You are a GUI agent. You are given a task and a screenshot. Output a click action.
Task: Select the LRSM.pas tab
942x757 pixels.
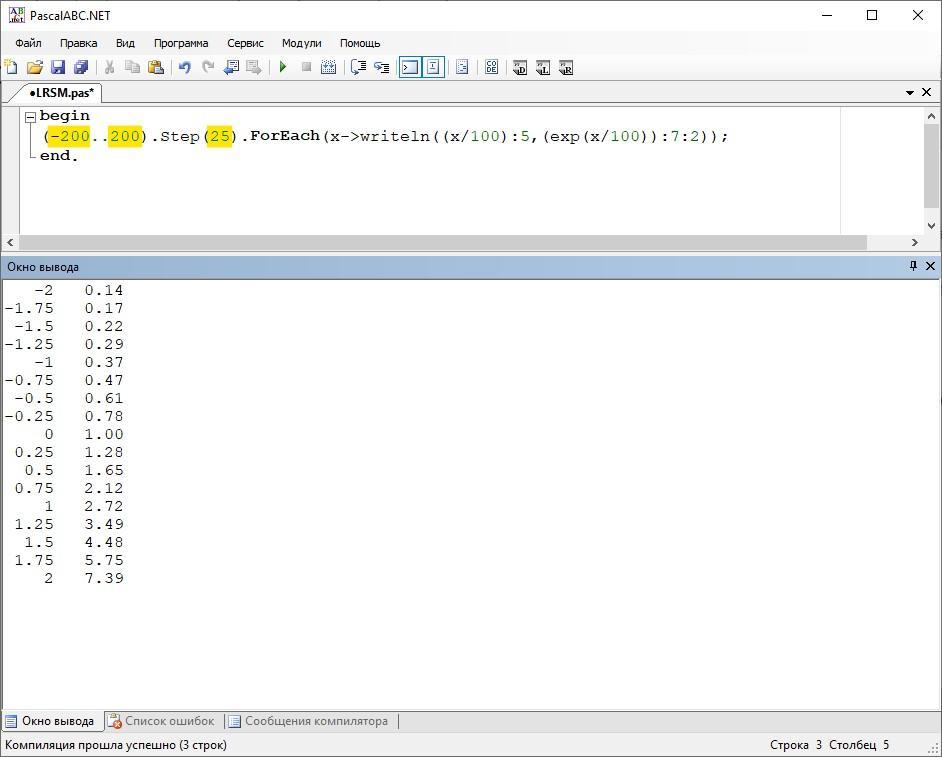coord(62,93)
